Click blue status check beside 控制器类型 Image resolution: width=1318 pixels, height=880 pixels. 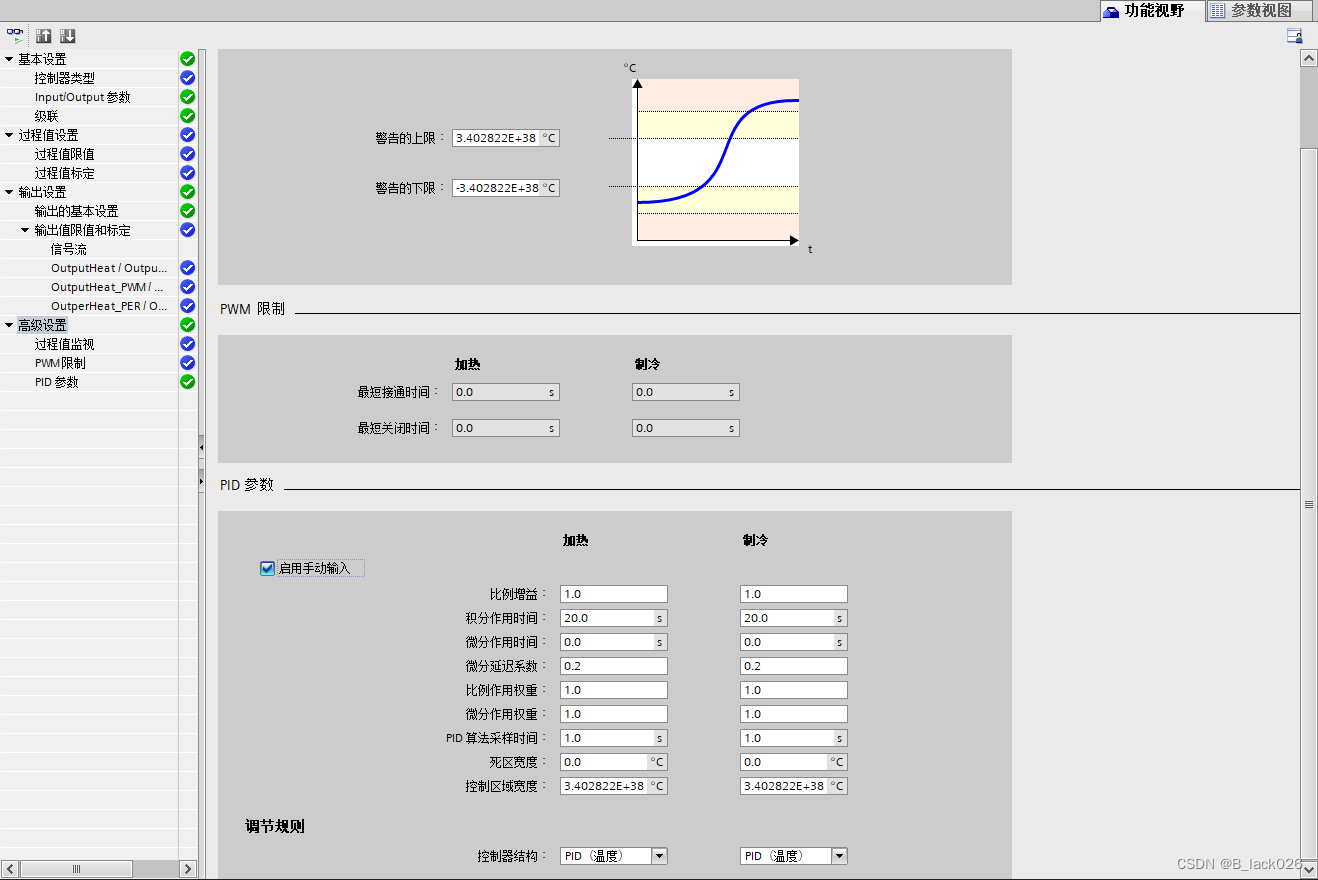coord(187,78)
